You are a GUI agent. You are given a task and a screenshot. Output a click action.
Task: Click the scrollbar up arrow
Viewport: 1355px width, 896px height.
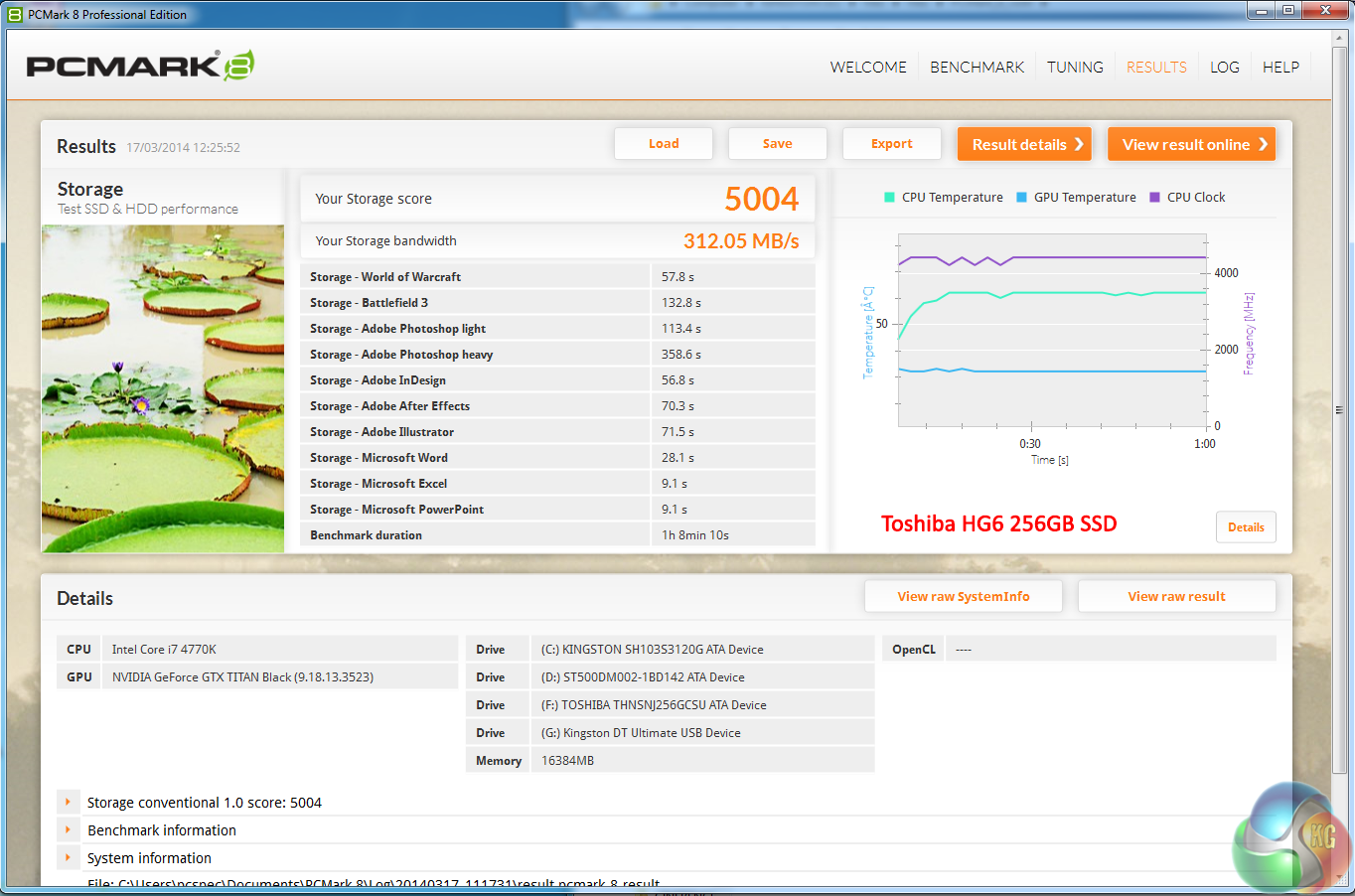[x=1340, y=39]
